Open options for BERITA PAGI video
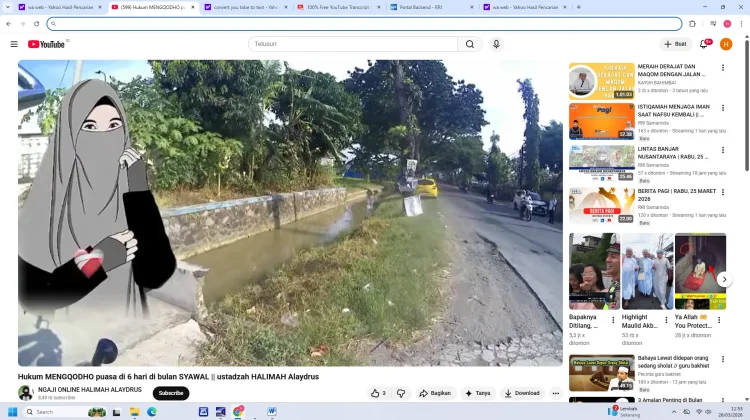 pos(723,192)
